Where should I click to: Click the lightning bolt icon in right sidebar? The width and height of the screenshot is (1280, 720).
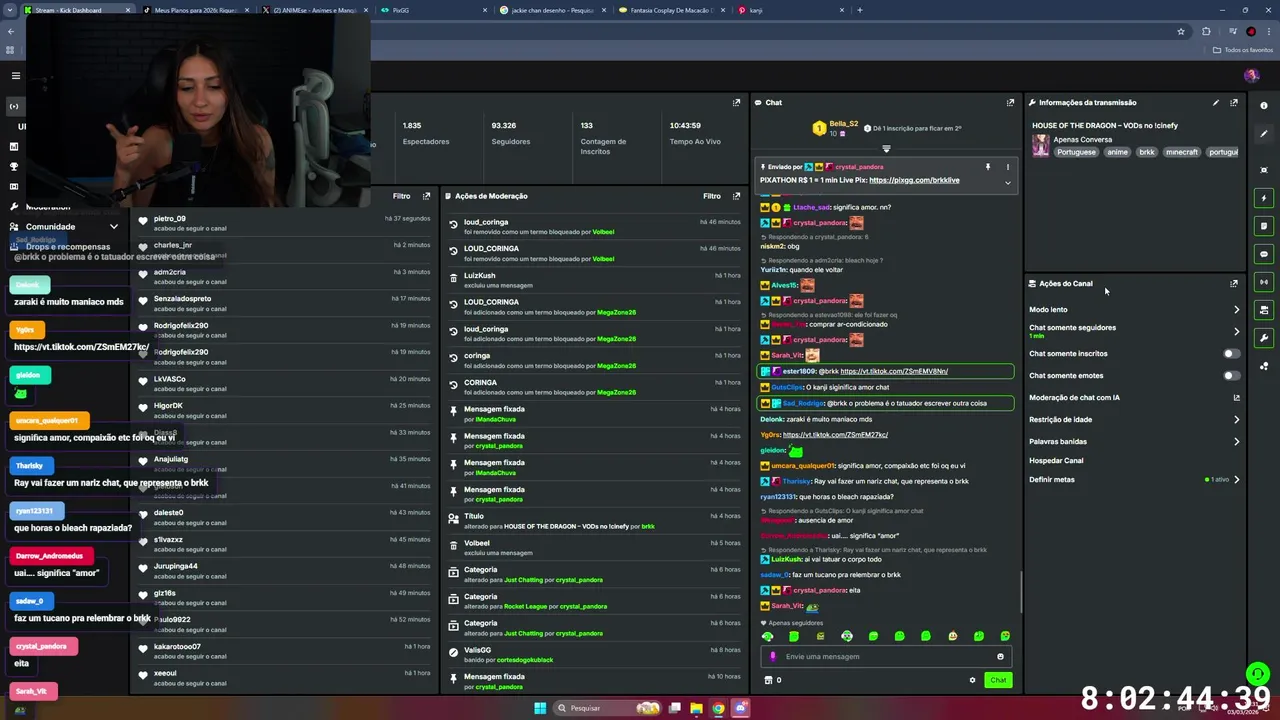click(x=1264, y=198)
